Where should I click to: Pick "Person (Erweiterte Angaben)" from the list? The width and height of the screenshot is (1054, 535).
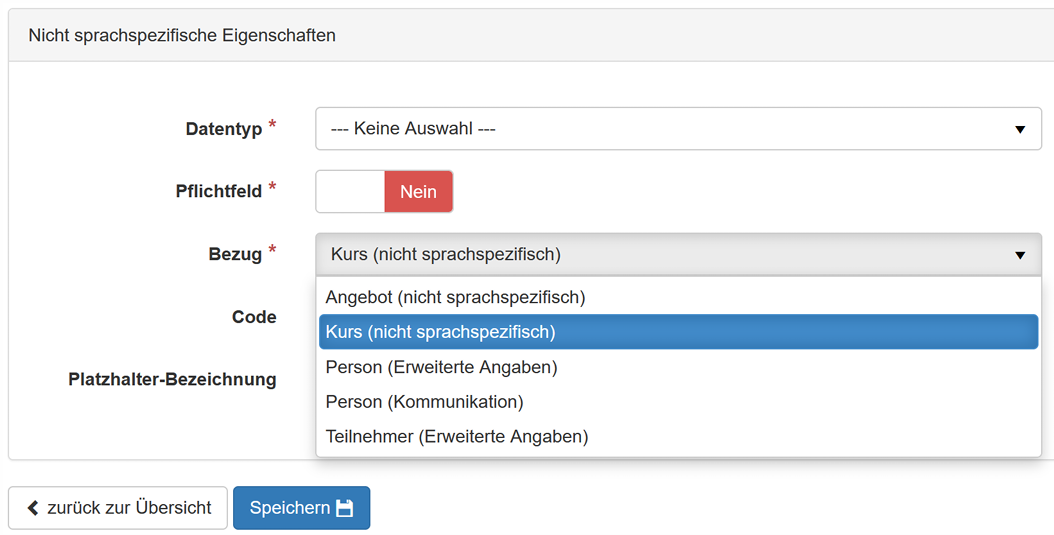coord(441,367)
